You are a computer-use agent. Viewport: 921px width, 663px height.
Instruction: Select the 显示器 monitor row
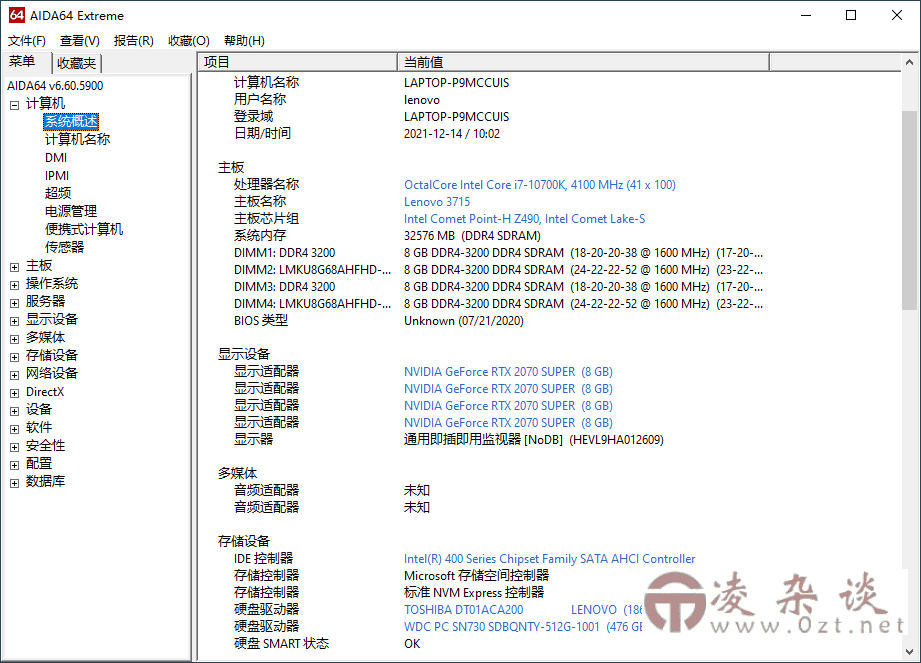(448, 440)
